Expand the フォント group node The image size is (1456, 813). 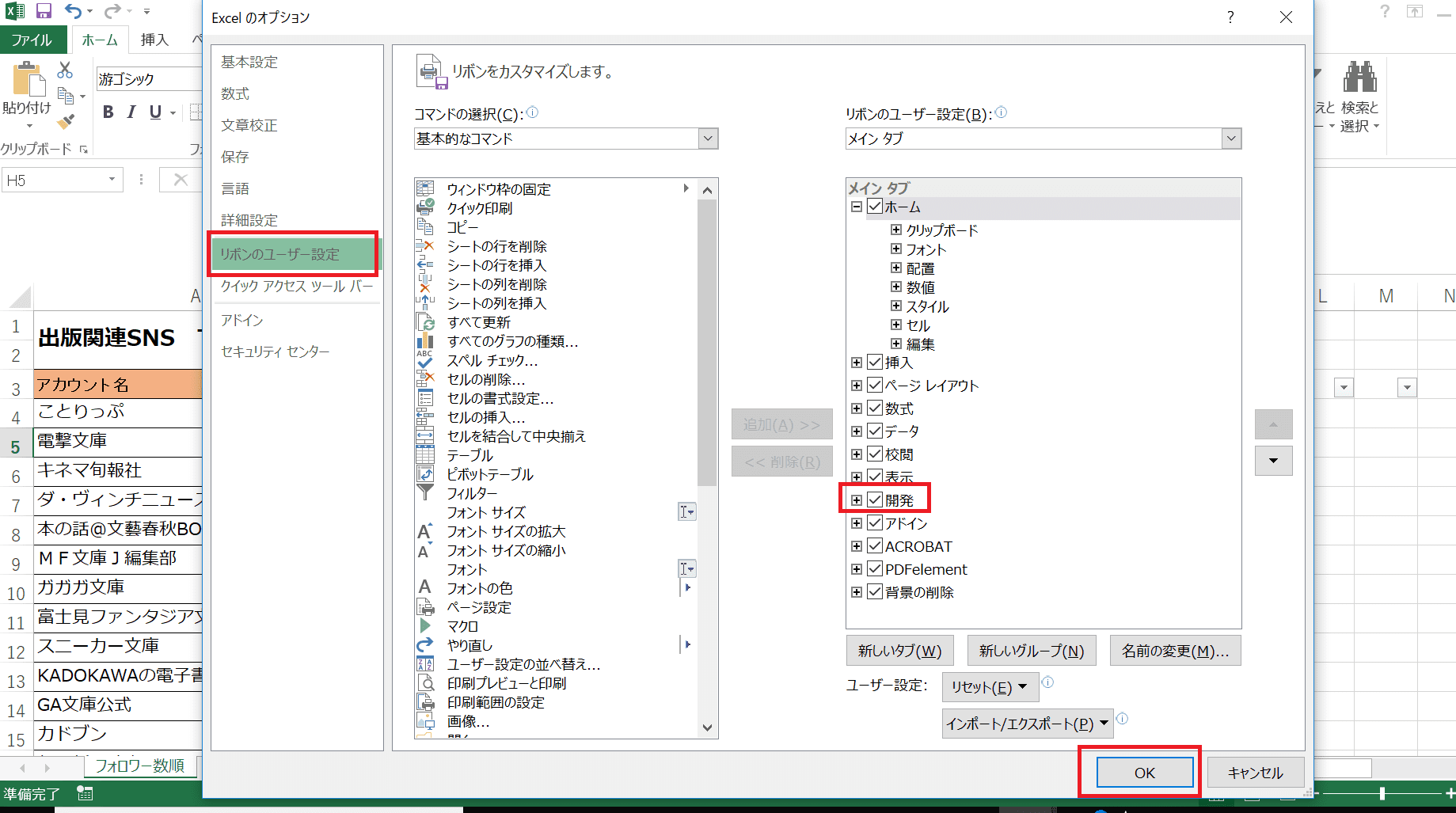896,249
